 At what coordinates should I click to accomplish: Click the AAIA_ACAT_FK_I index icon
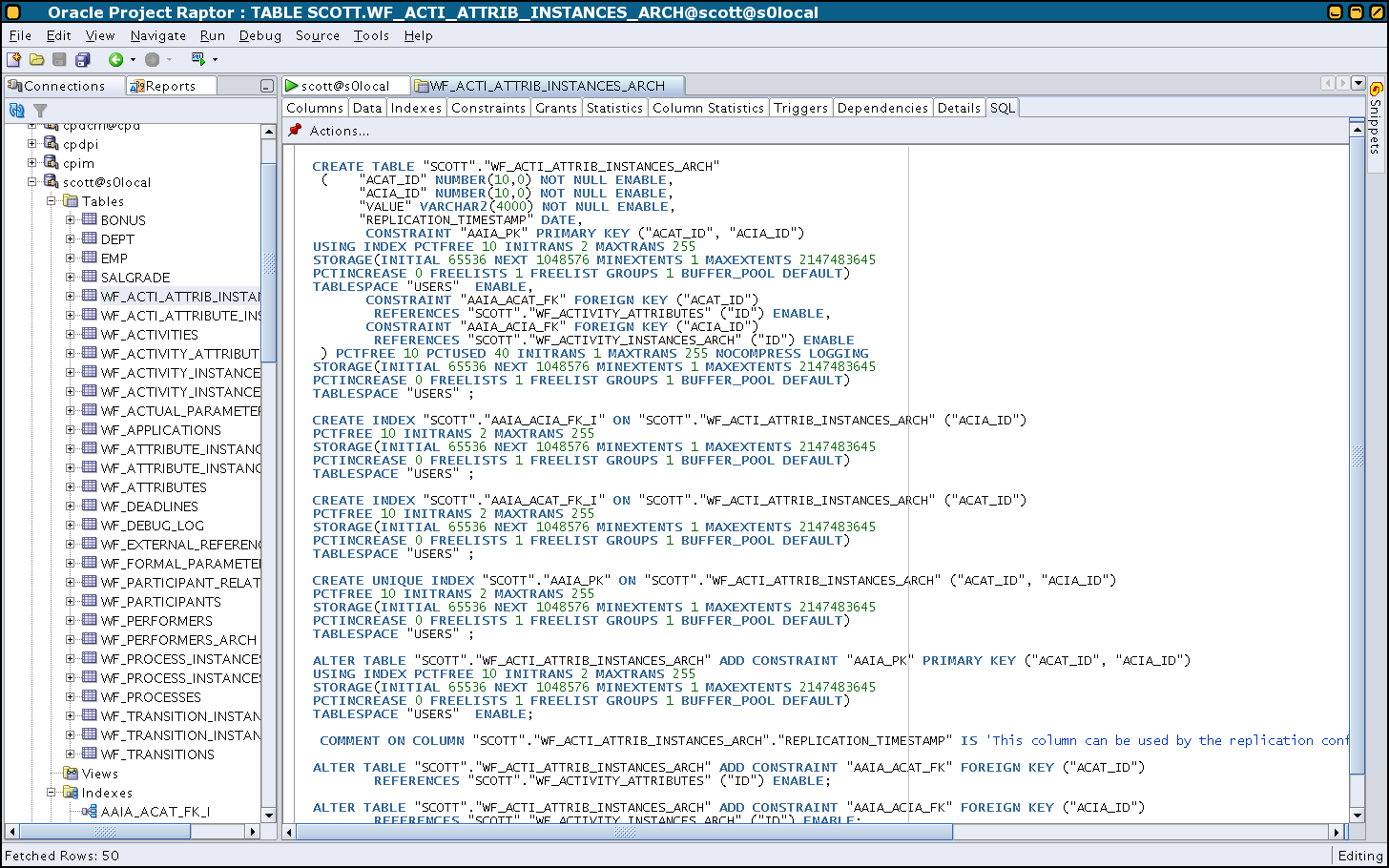[x=90, y=812]
